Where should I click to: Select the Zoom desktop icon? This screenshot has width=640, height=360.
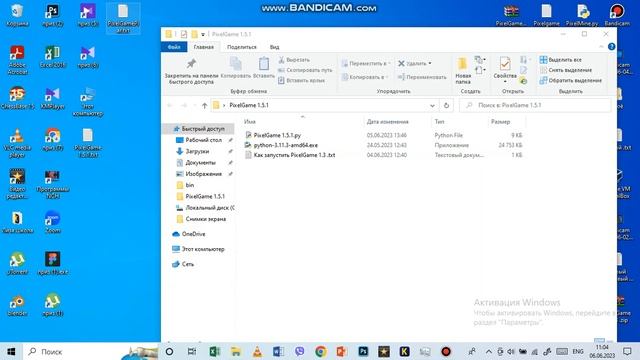[53, 222]
